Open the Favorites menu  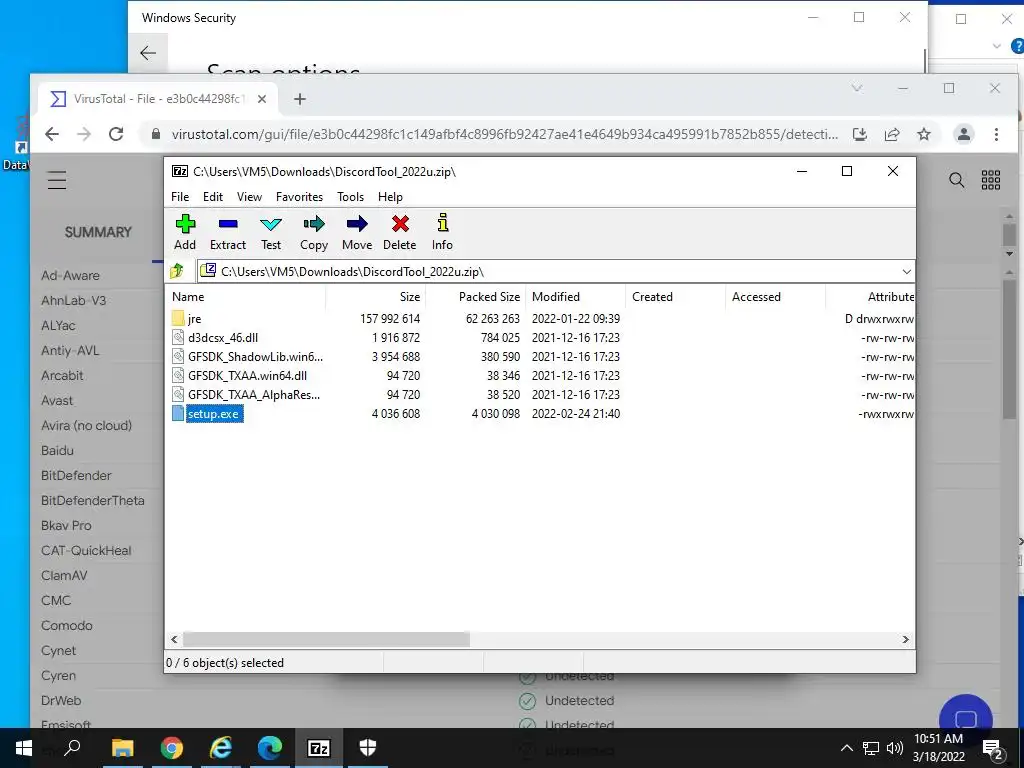(x=299, y=197)
